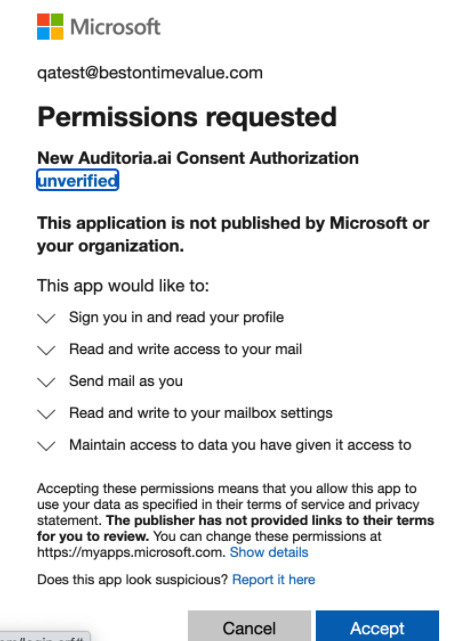Expand chevron beside mailbox settings permission

(46, 414)
